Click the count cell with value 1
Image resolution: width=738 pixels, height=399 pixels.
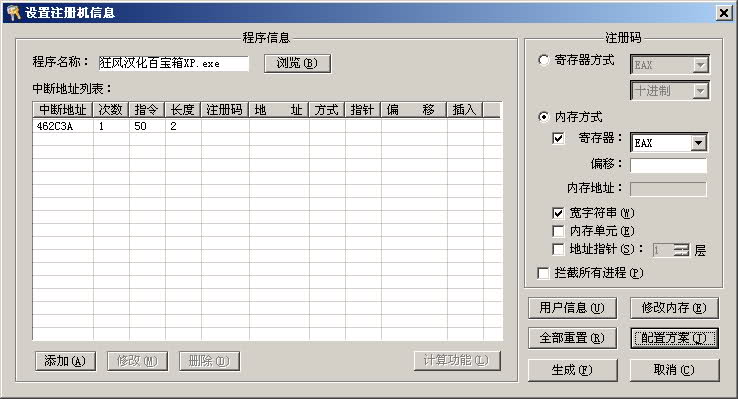[x=111, y=126]
